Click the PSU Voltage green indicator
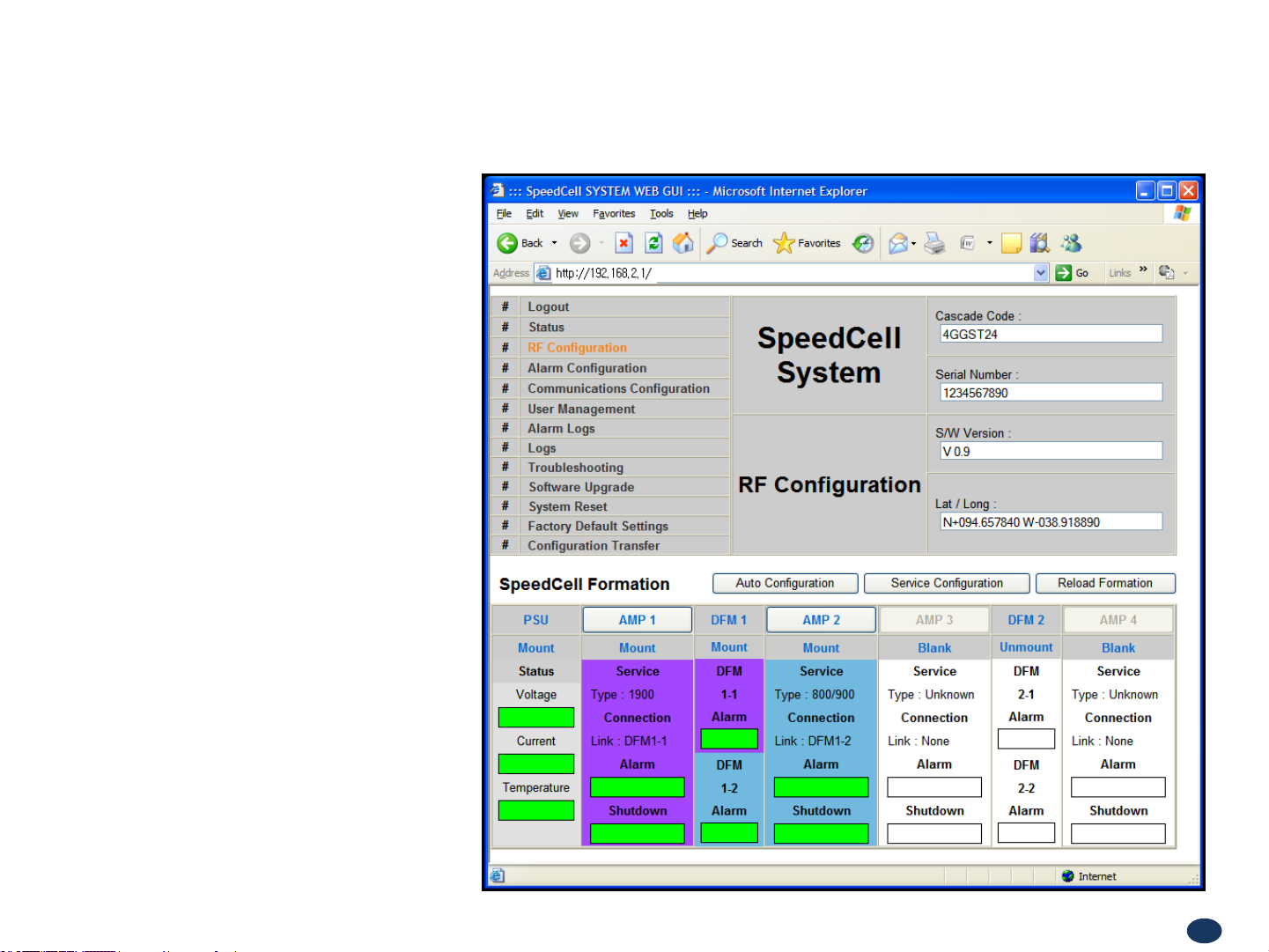The image size is (1269, 952). pyautogui.click(x=535, y=718)
